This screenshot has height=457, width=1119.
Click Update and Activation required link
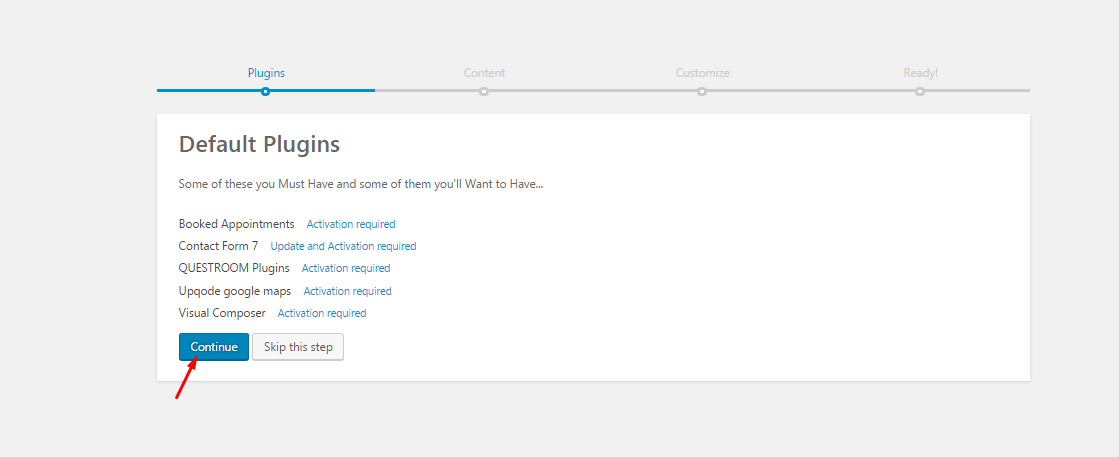pos(343,246)
